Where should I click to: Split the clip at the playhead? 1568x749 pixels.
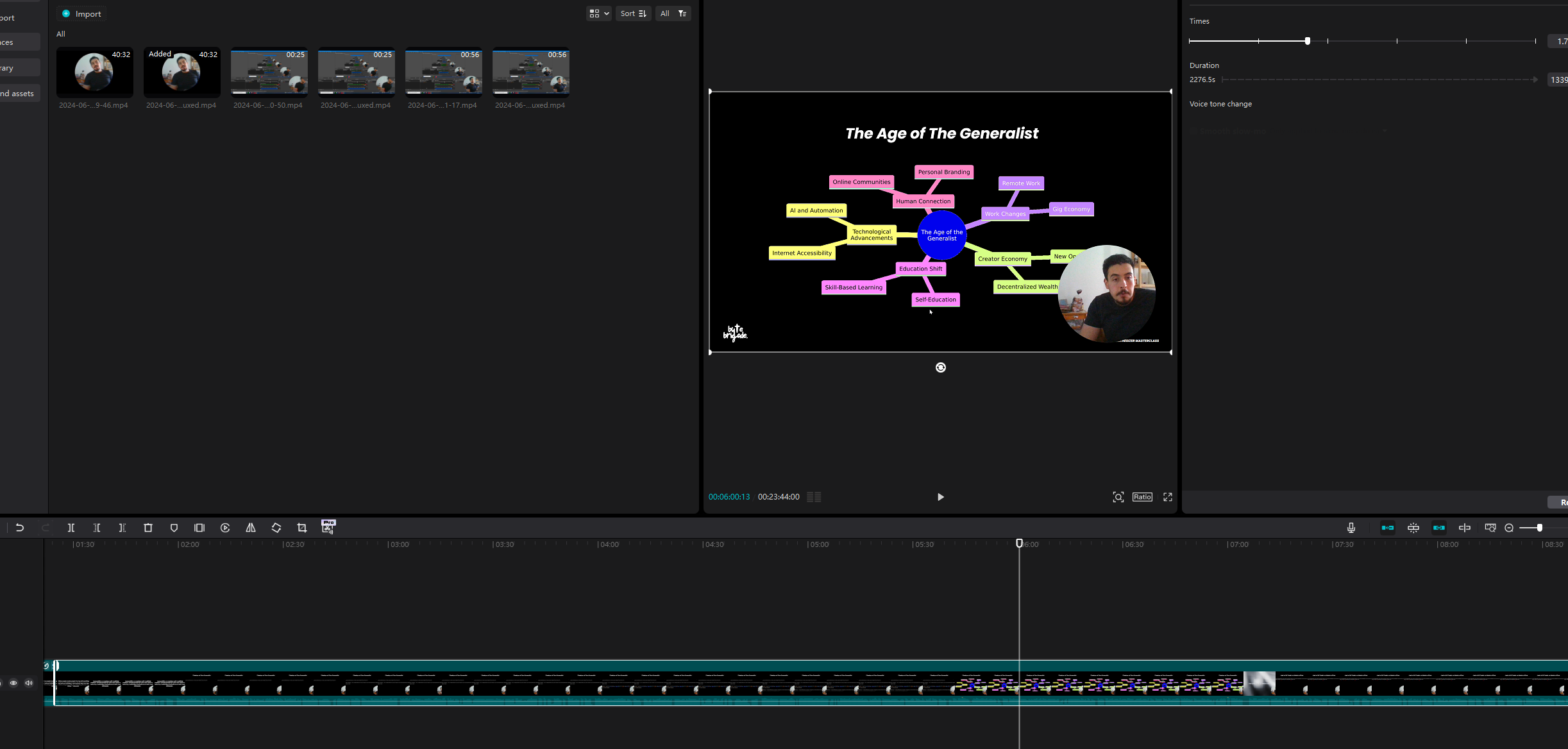tap(71, 527)
